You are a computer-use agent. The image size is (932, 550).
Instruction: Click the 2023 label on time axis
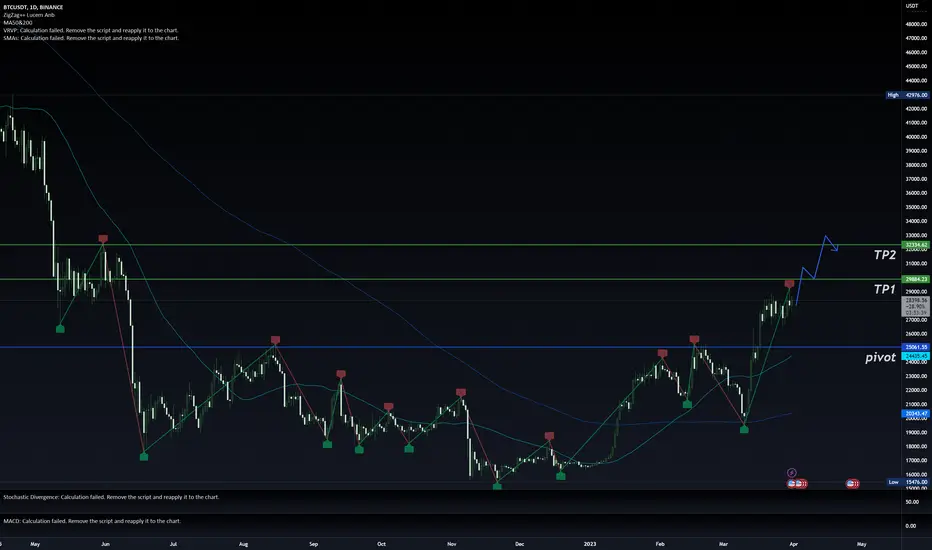click(590, 544)
